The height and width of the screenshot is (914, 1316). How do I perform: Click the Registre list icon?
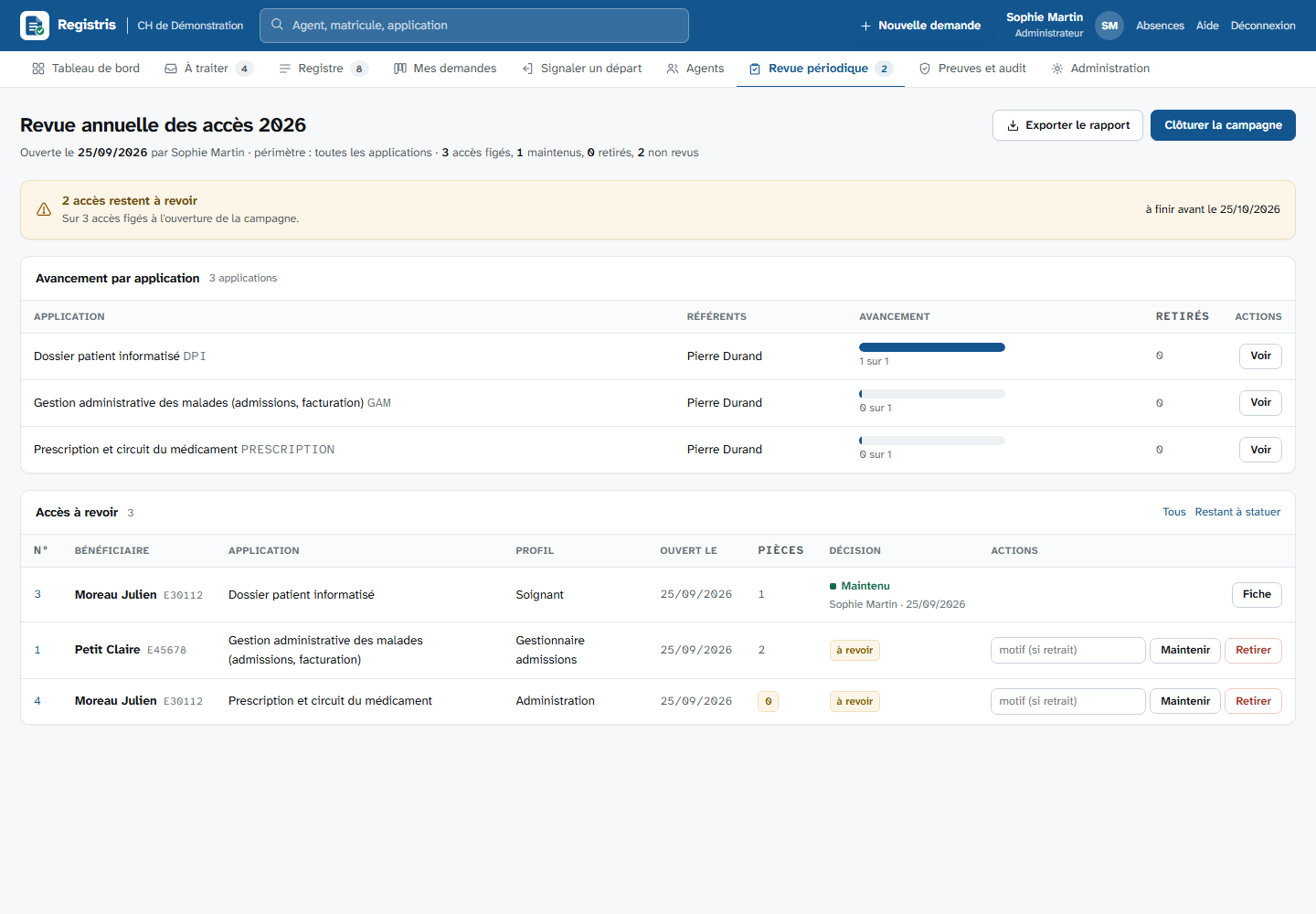284,69
